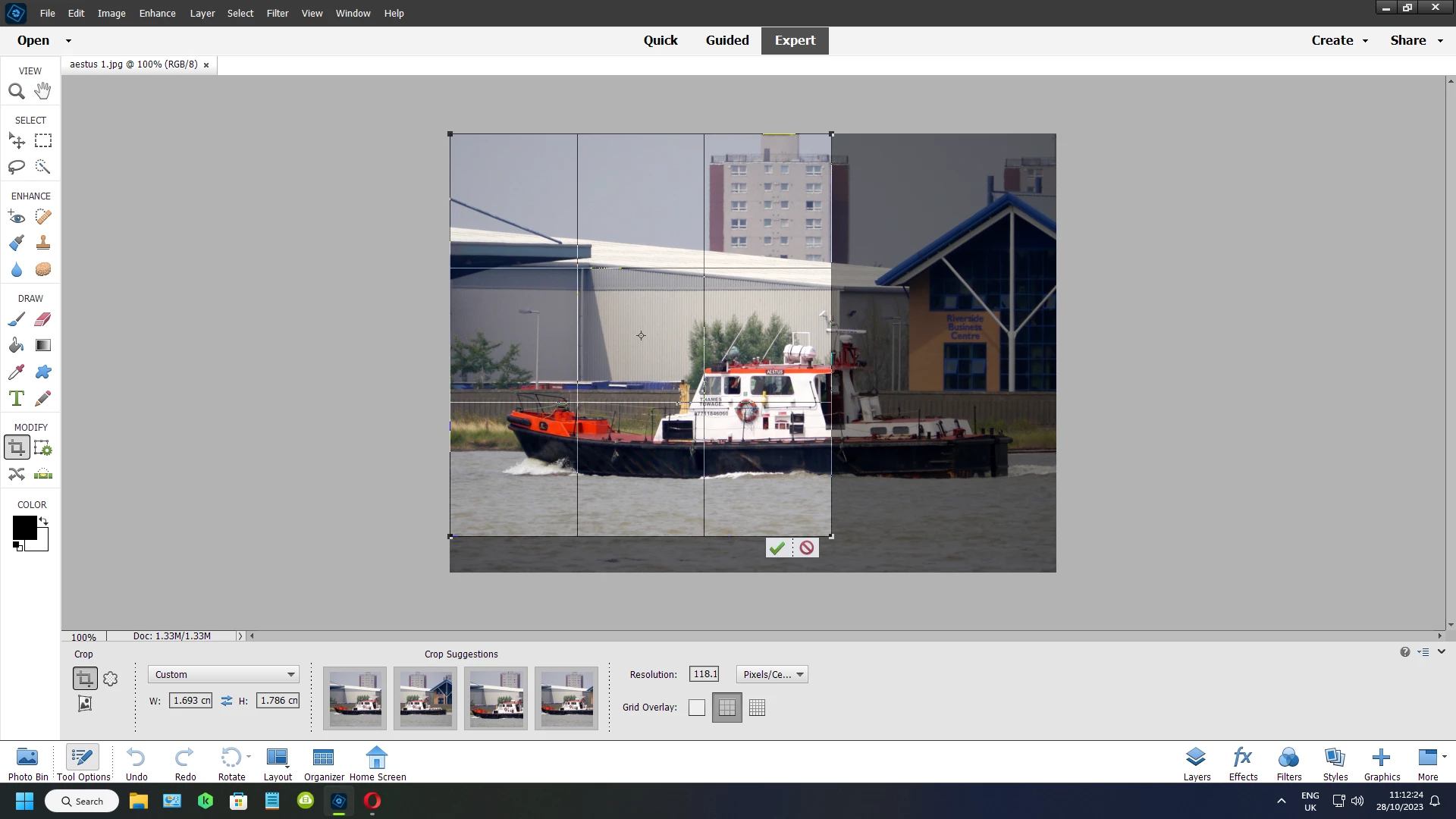
Task: Open the Enhance menu
Action: tap(157, 13)
